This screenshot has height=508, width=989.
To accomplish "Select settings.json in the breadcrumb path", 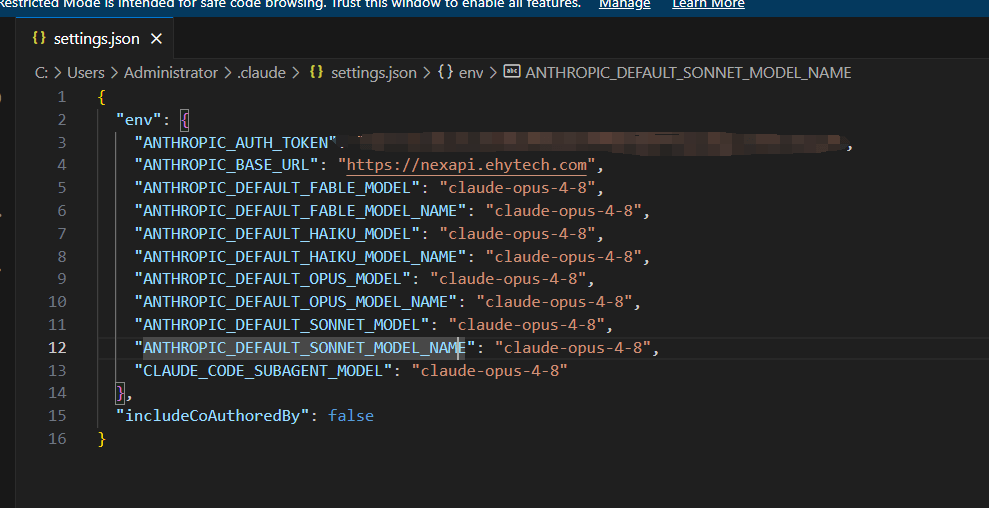I will [373, 73].
